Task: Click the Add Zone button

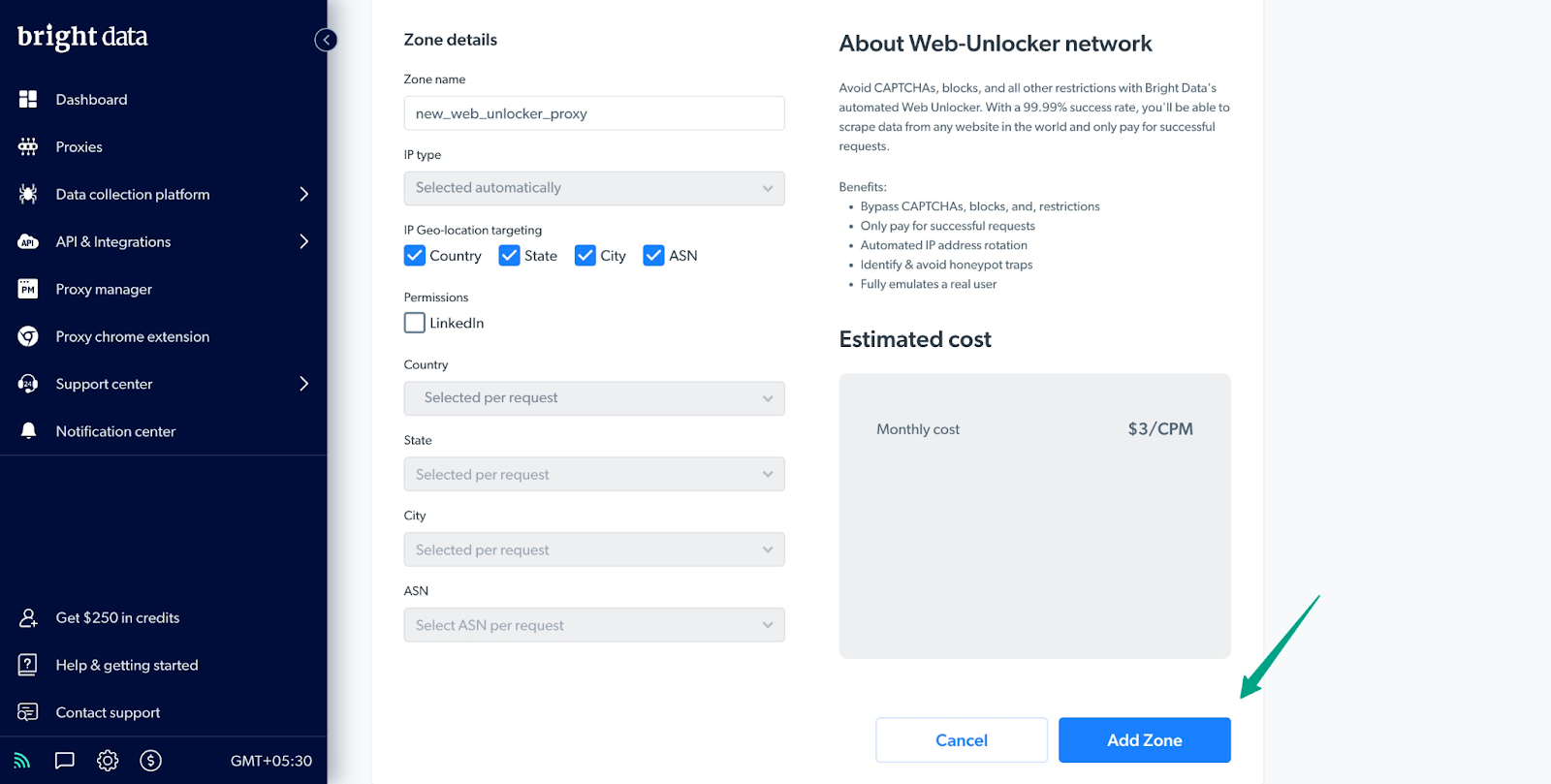Action: (x=1144, y=740)
